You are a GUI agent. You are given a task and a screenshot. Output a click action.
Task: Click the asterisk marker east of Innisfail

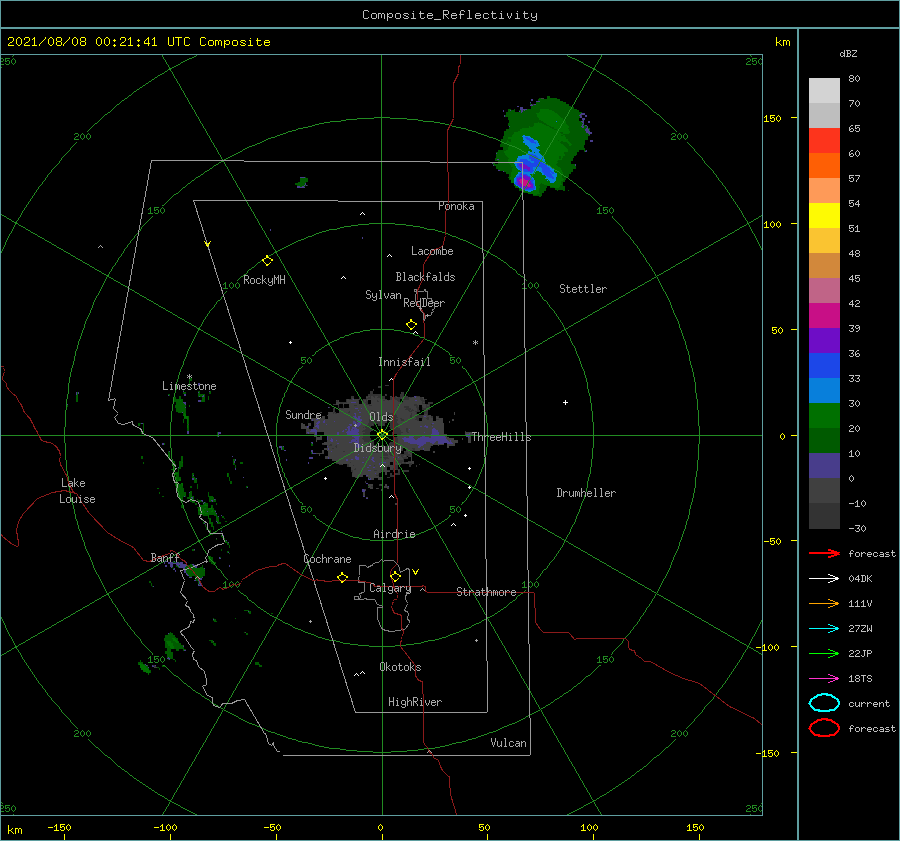click(475, 343)
